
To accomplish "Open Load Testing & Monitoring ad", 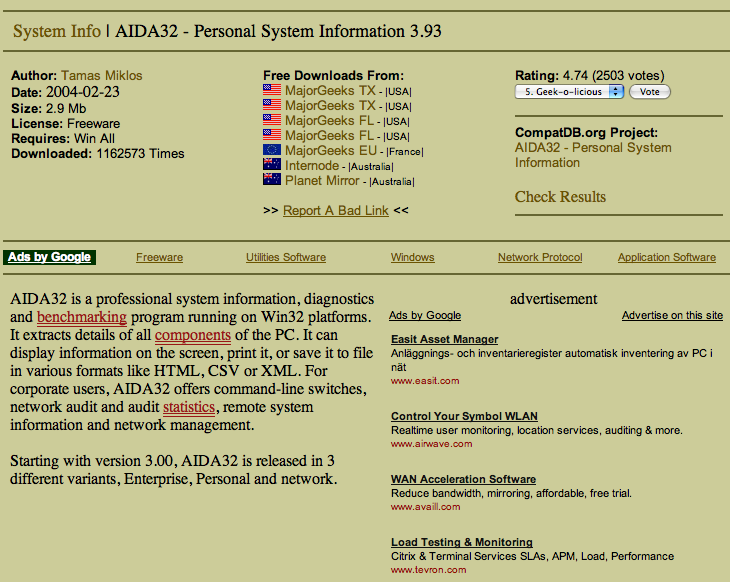I will [x=462, y=542].
